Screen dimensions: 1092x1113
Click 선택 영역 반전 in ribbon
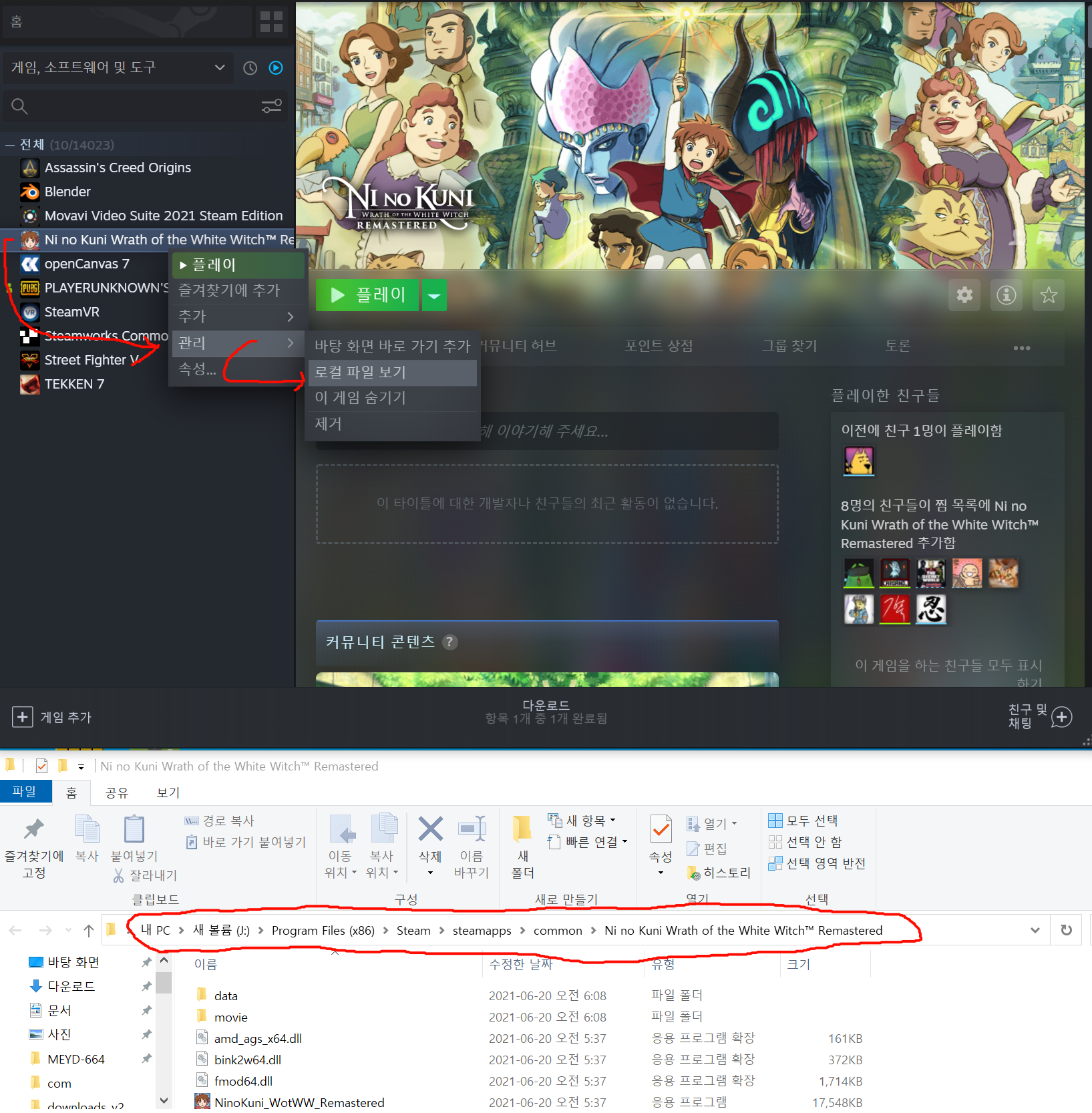(x=817, y=863)
